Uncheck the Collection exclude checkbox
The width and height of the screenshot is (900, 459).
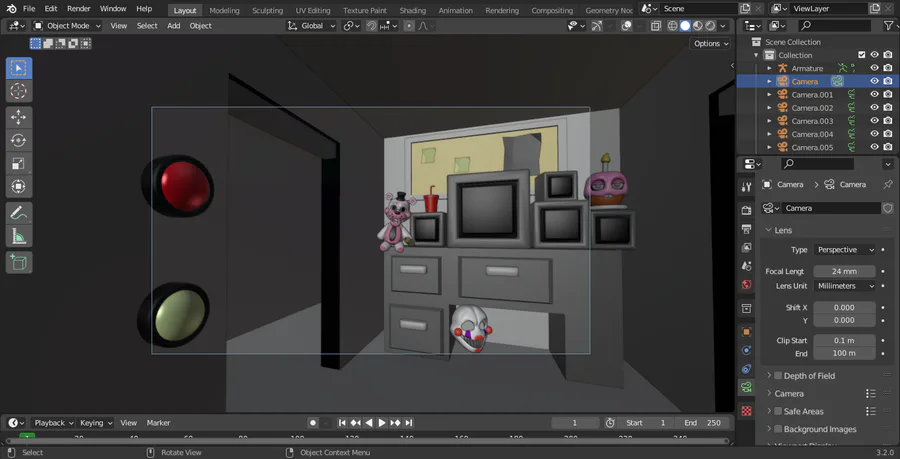pos(862,55)
